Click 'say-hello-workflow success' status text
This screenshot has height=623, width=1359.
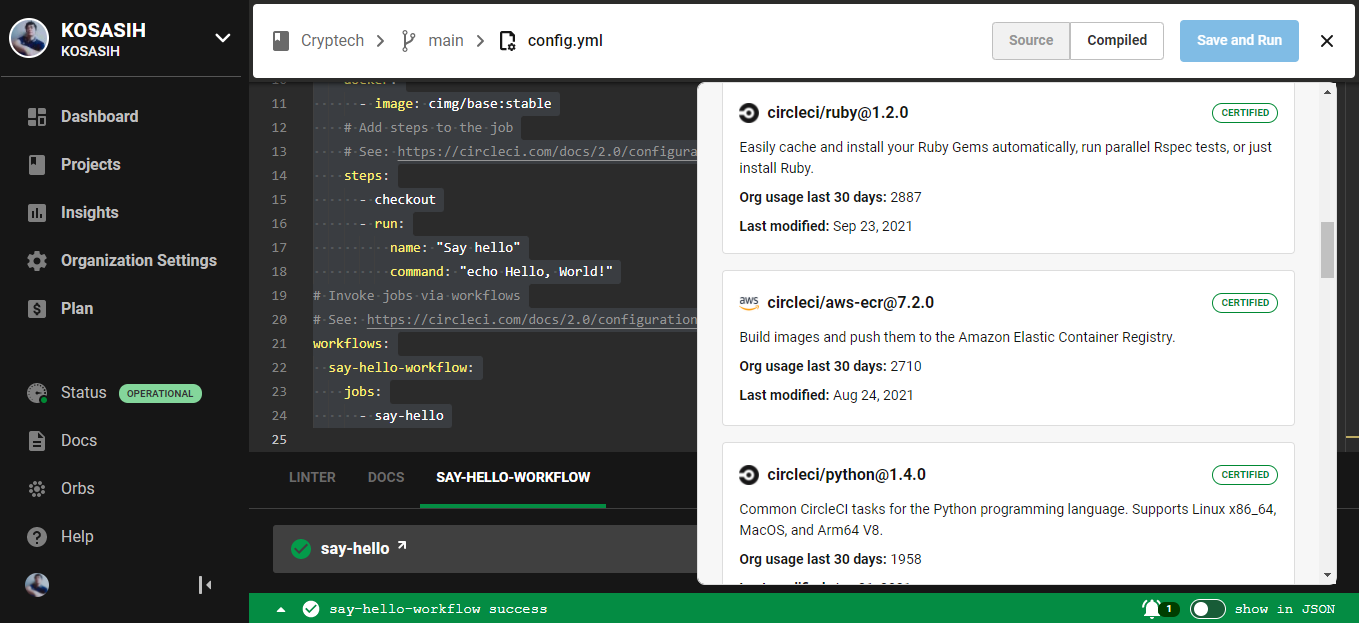click(x=438, y=609)
